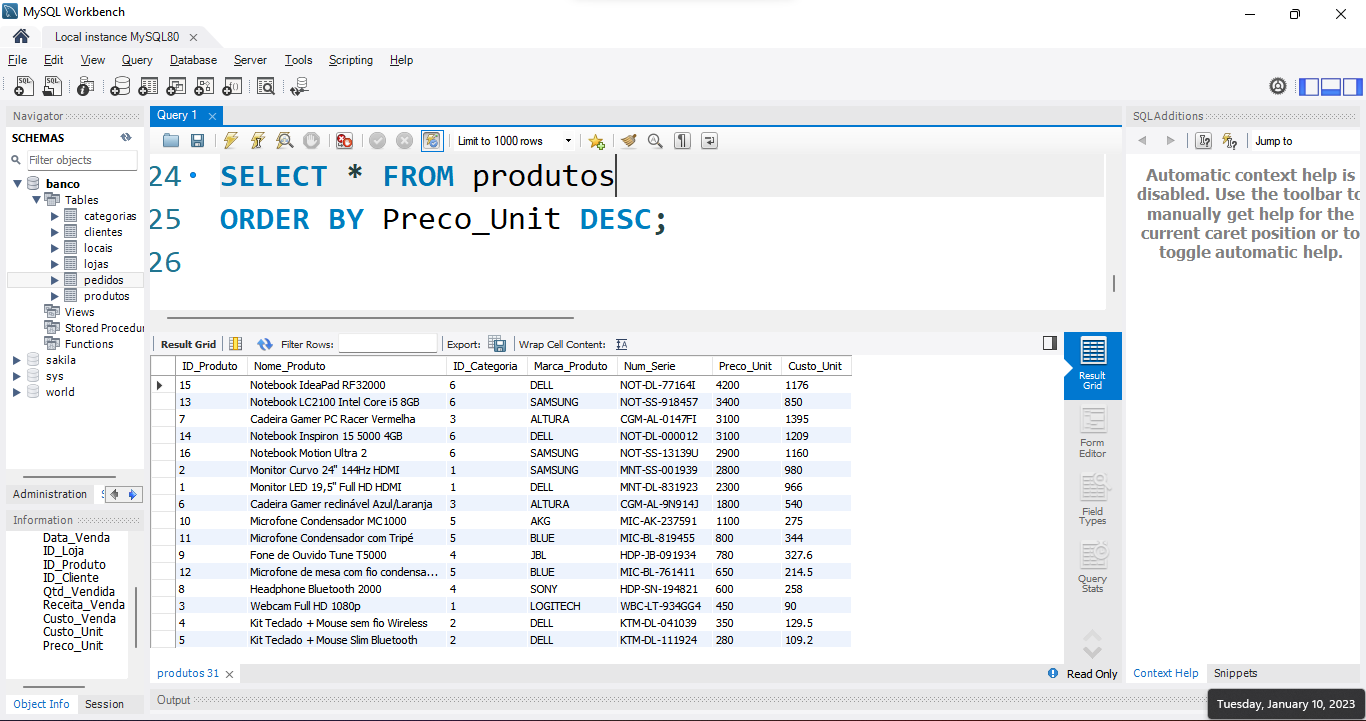Go to the Home screen tab
The height and width of the screenshot is (721, 1366).
[21, 36]
